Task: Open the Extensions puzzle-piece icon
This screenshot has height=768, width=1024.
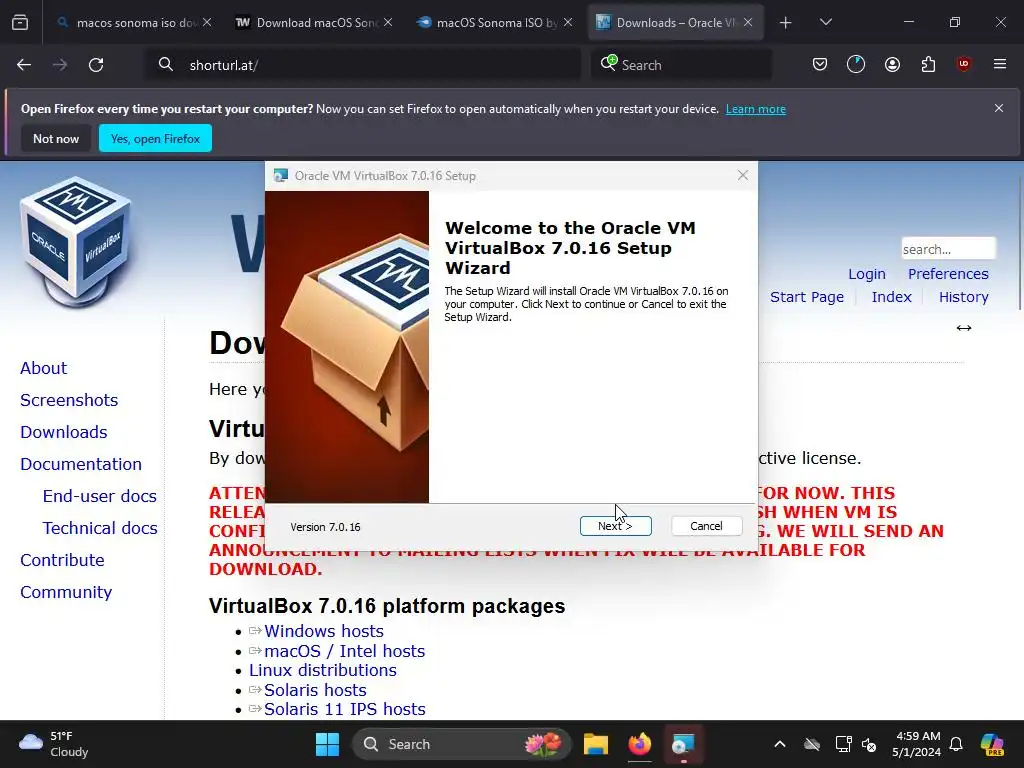Action: [928, 65]
